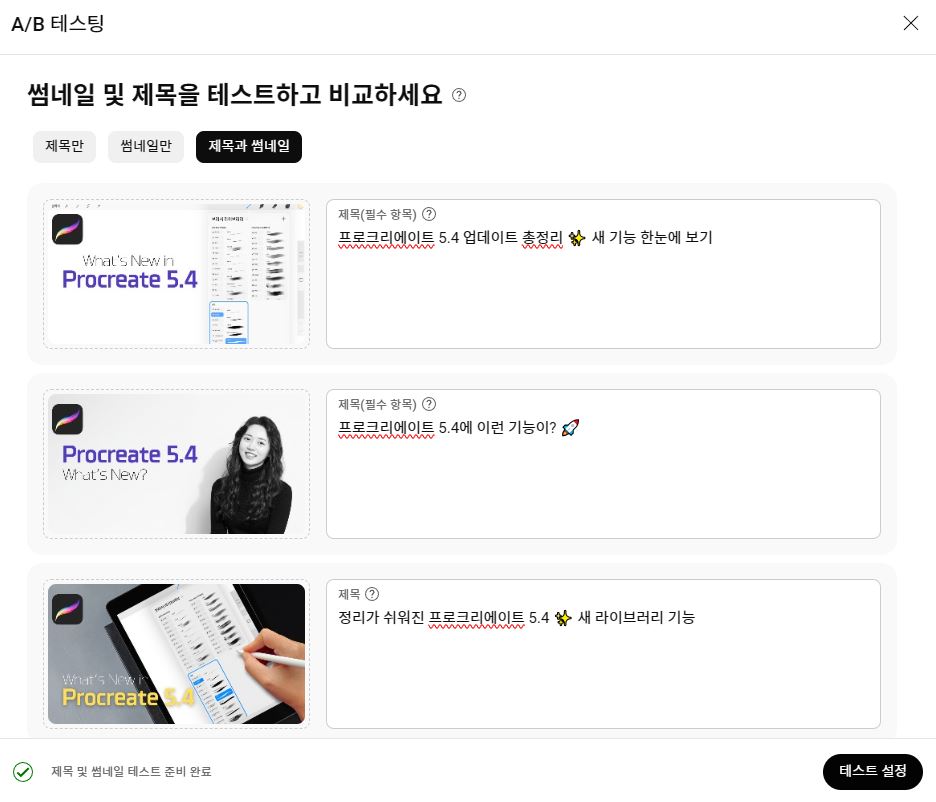
Task: Click the X to close the A/B 테스팅 dialog
Action: 910,23
